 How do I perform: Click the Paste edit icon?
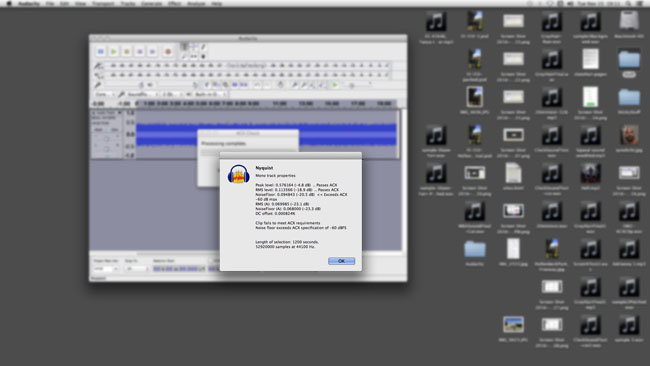click(225, 85)
